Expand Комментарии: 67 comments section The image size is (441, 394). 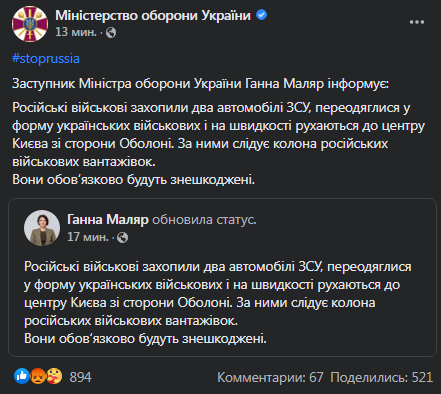tap(270, 377)
